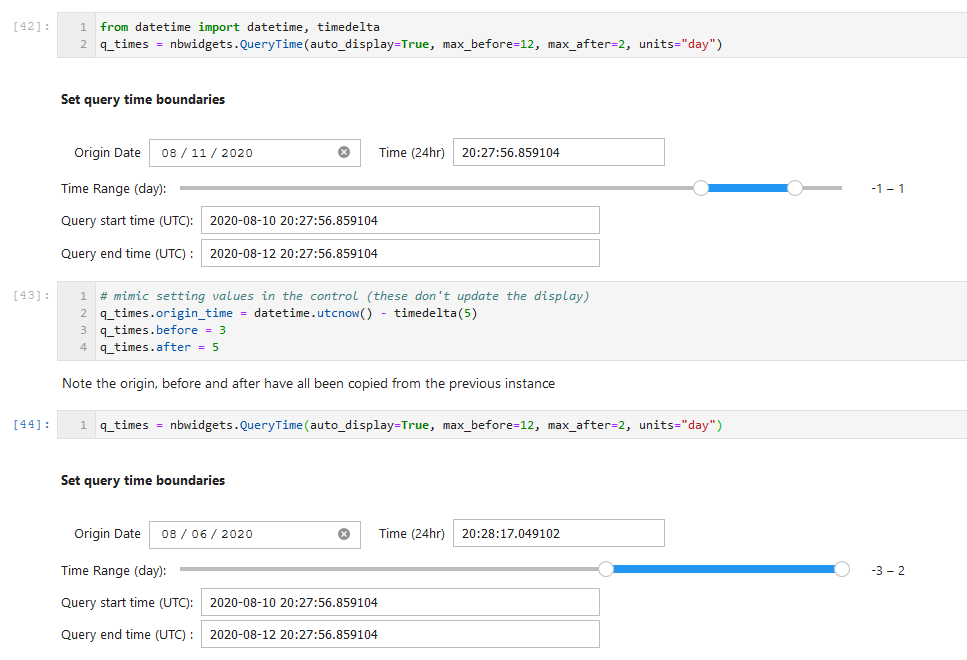The height and width of the screenshot is (660, 967).
Task: Click right handle of the -1 – 1 range slider
Action: coord(795,188)
